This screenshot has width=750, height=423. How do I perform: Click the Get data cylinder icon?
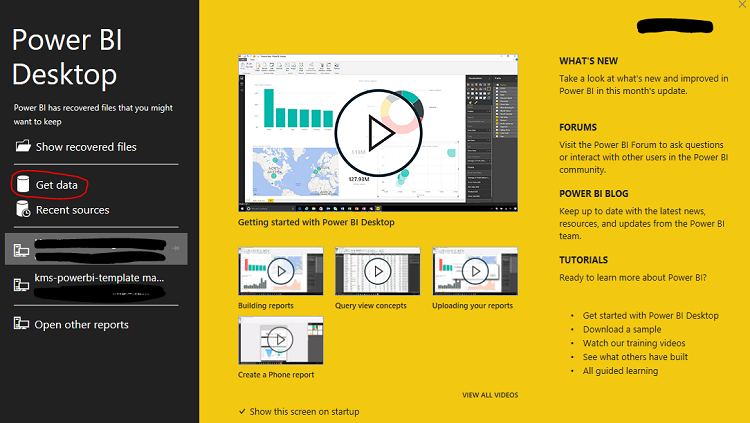tap(22, 184)
